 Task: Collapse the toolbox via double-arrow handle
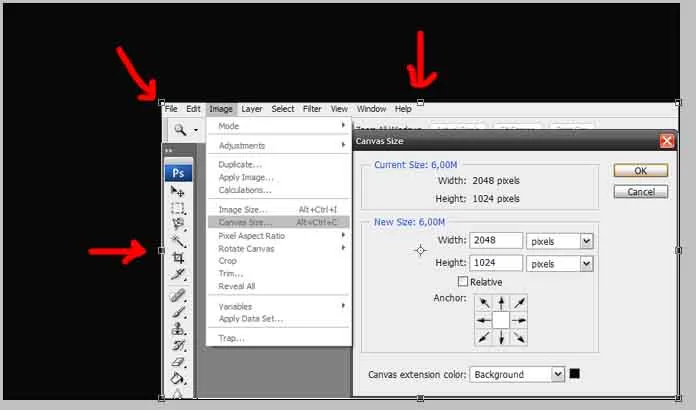click(169, 150)
